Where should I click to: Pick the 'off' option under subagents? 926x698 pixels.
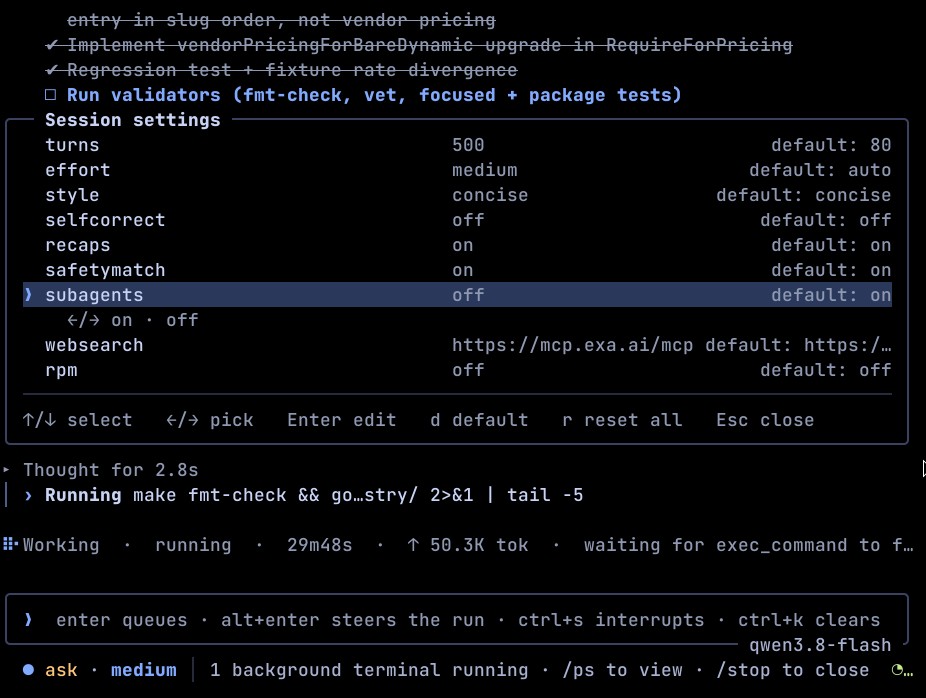pos(182,320)
